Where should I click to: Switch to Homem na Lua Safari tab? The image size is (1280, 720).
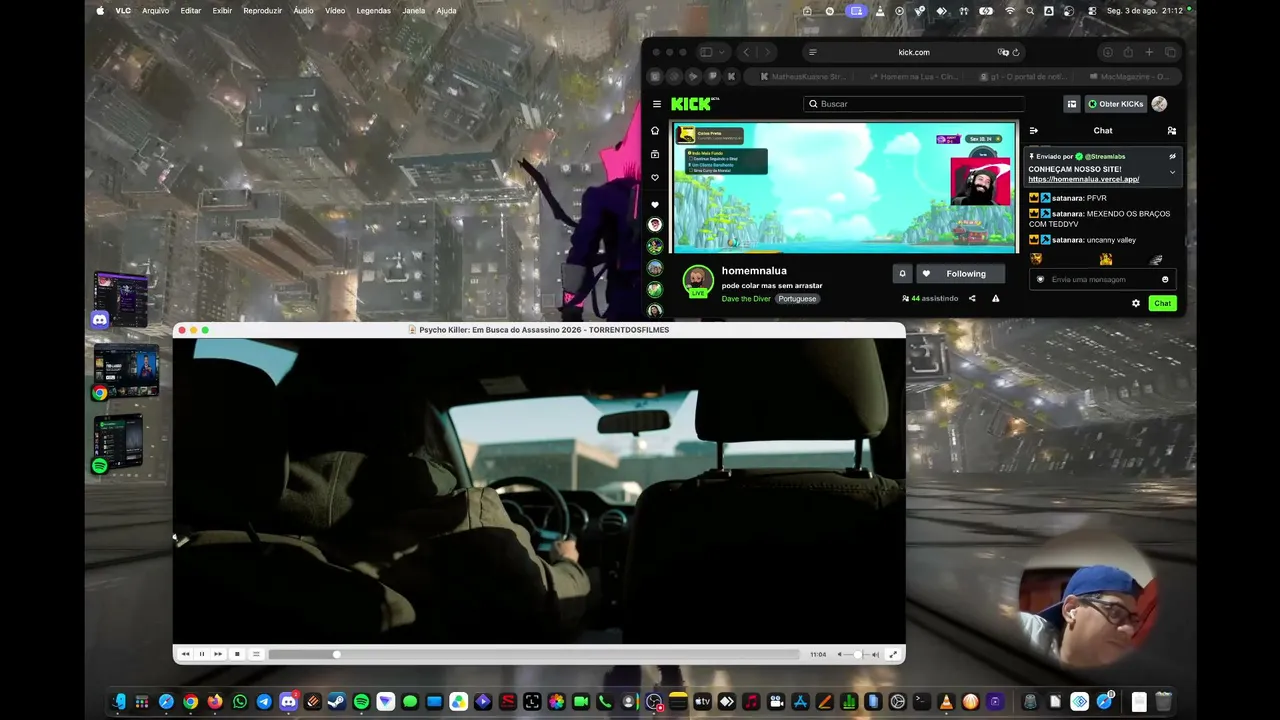coord(912,76)
